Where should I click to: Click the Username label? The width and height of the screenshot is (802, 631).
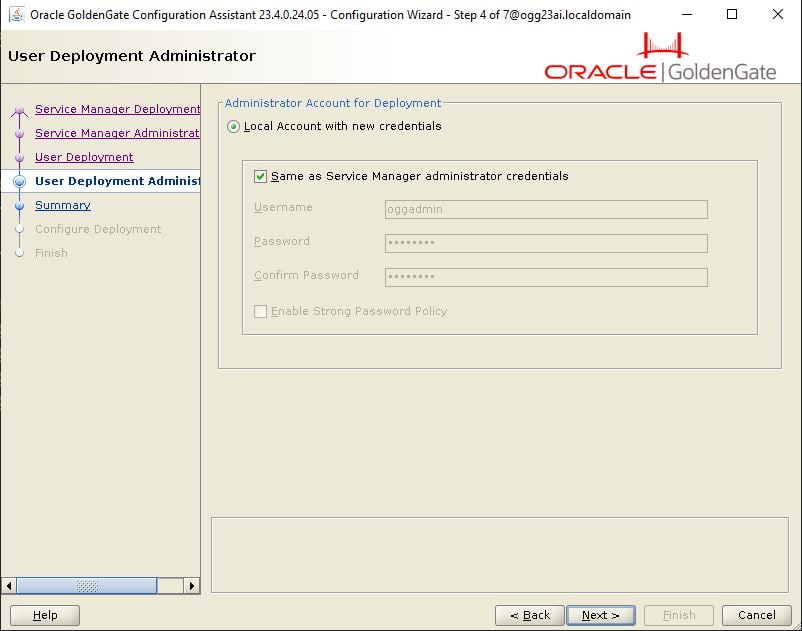(283, 207)
